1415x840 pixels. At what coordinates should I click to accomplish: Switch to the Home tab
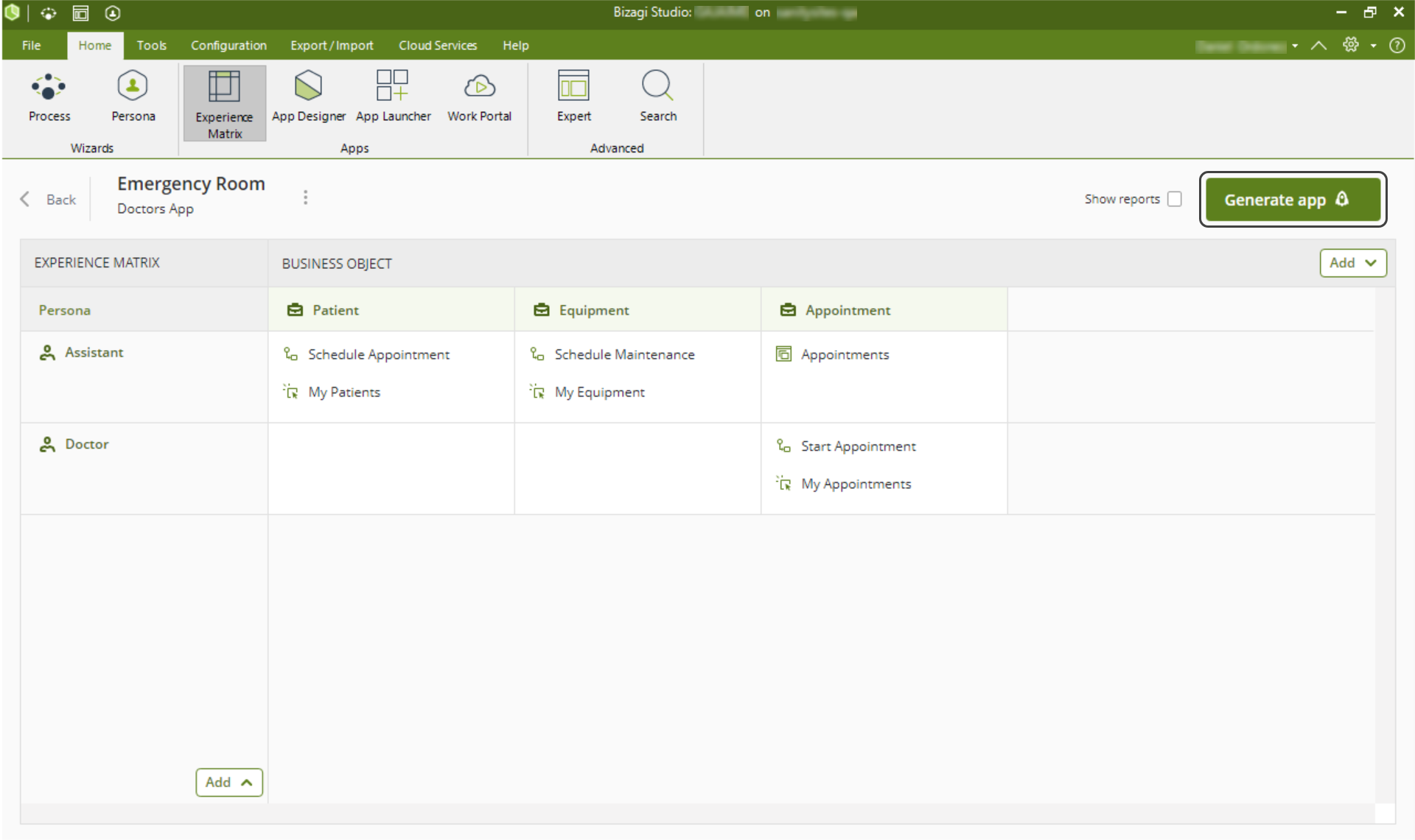tap(95, 45)
